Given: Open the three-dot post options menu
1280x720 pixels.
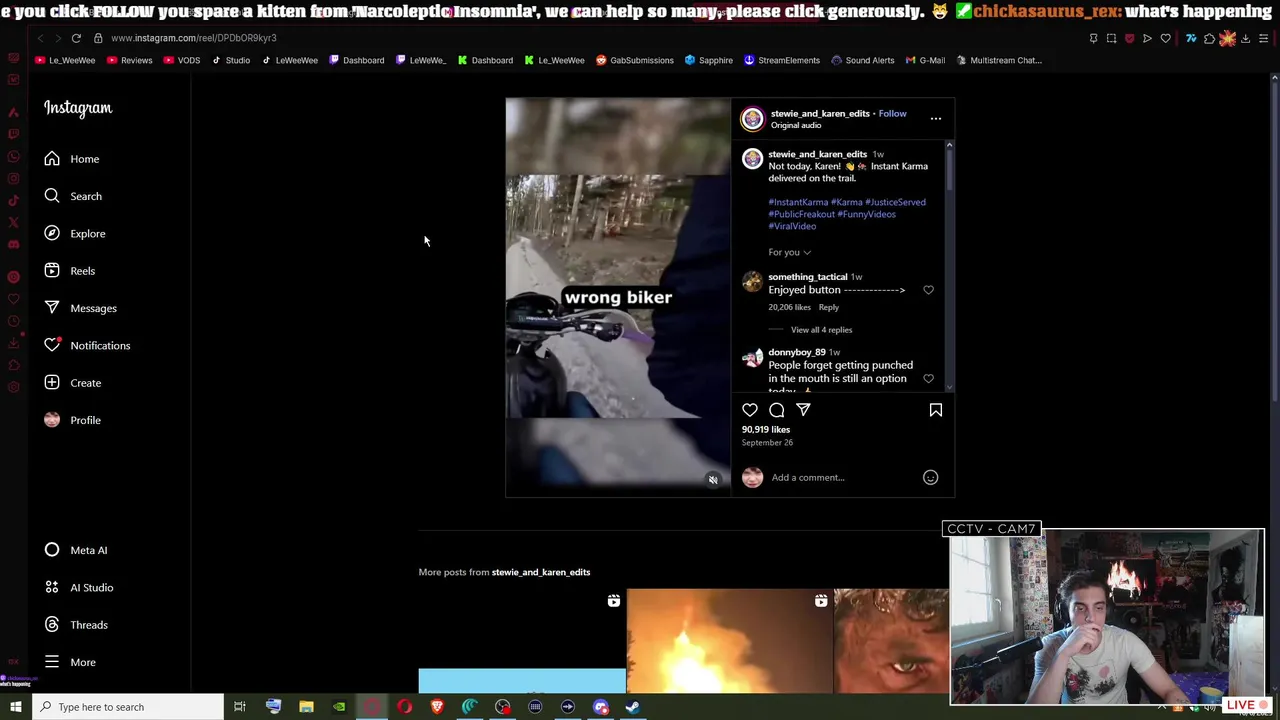Looking at the screenshot, I should 936,118.
